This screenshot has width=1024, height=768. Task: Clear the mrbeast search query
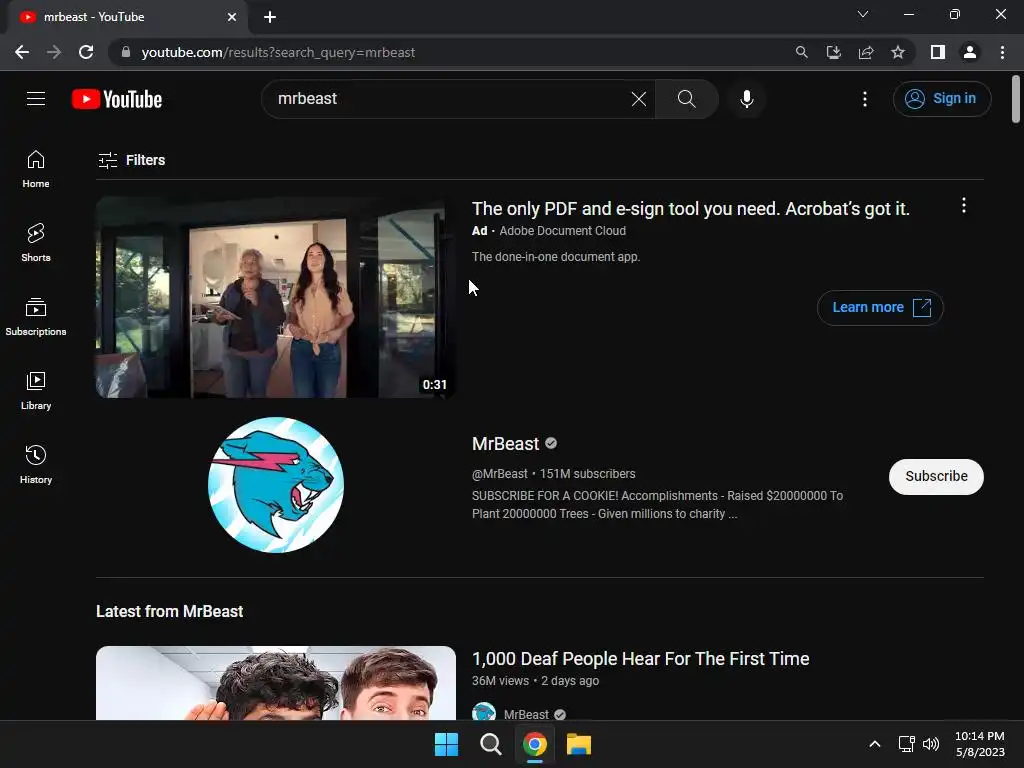pyautogui.click(x=639, y=99)
